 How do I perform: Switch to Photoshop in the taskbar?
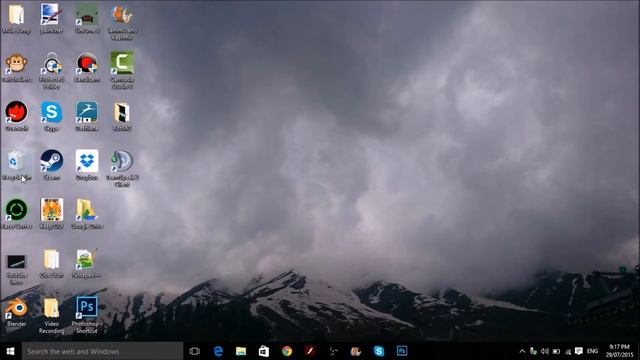click(x=402, y=351)
